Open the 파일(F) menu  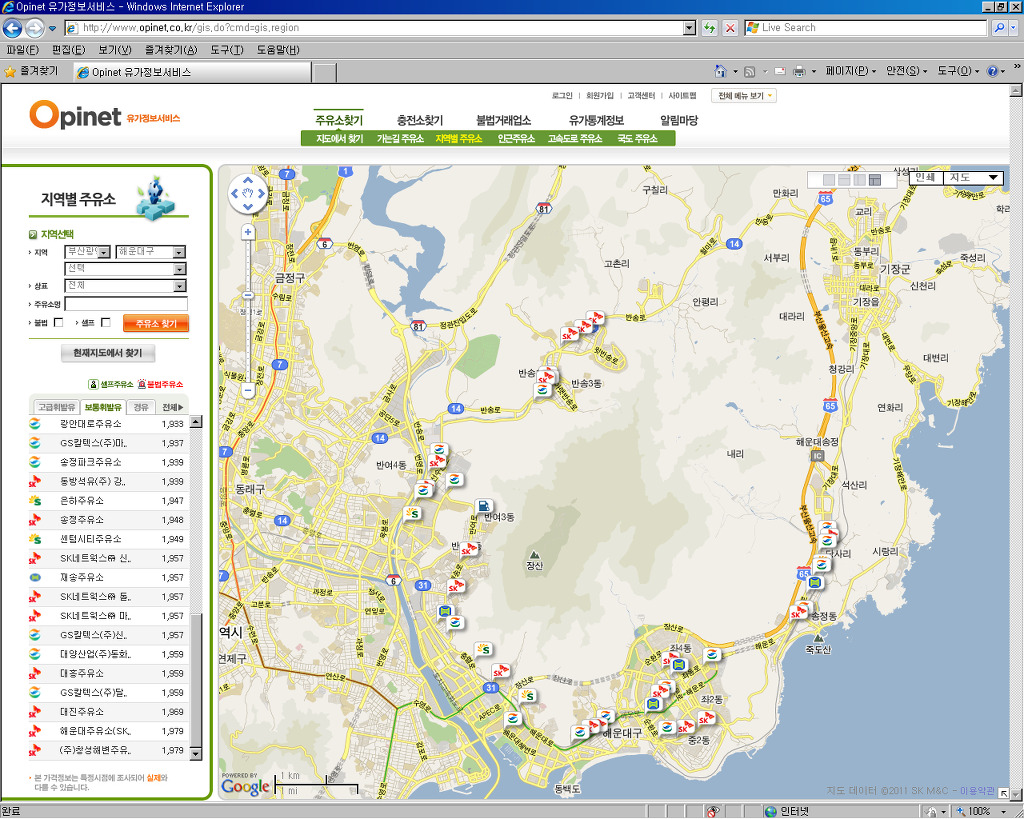tap(22, 50)
